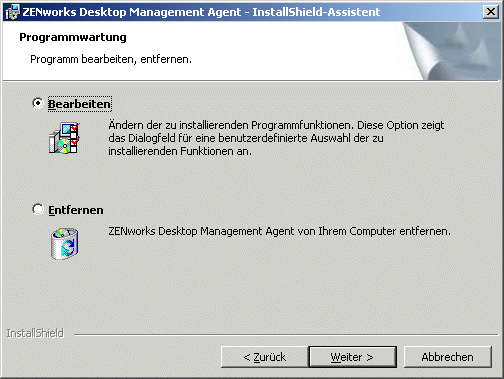504x379 pixels.
Task: Select the Entfernen radio button
Action: coord(38,209)
